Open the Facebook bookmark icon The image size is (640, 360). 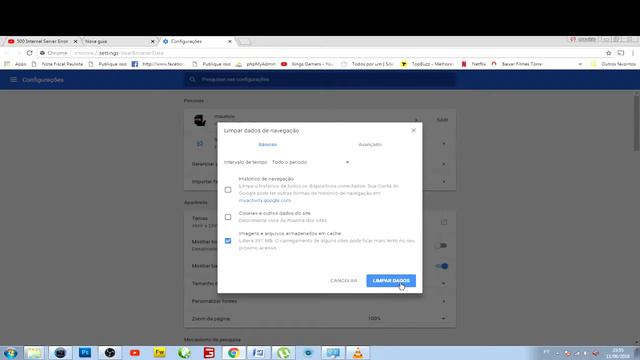(x=158, y=64)
